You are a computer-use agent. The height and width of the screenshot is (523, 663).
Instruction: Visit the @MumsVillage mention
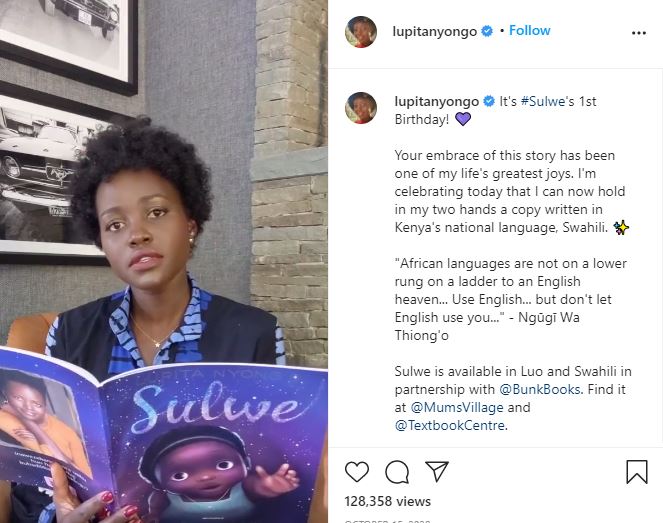tap(457, 408)
